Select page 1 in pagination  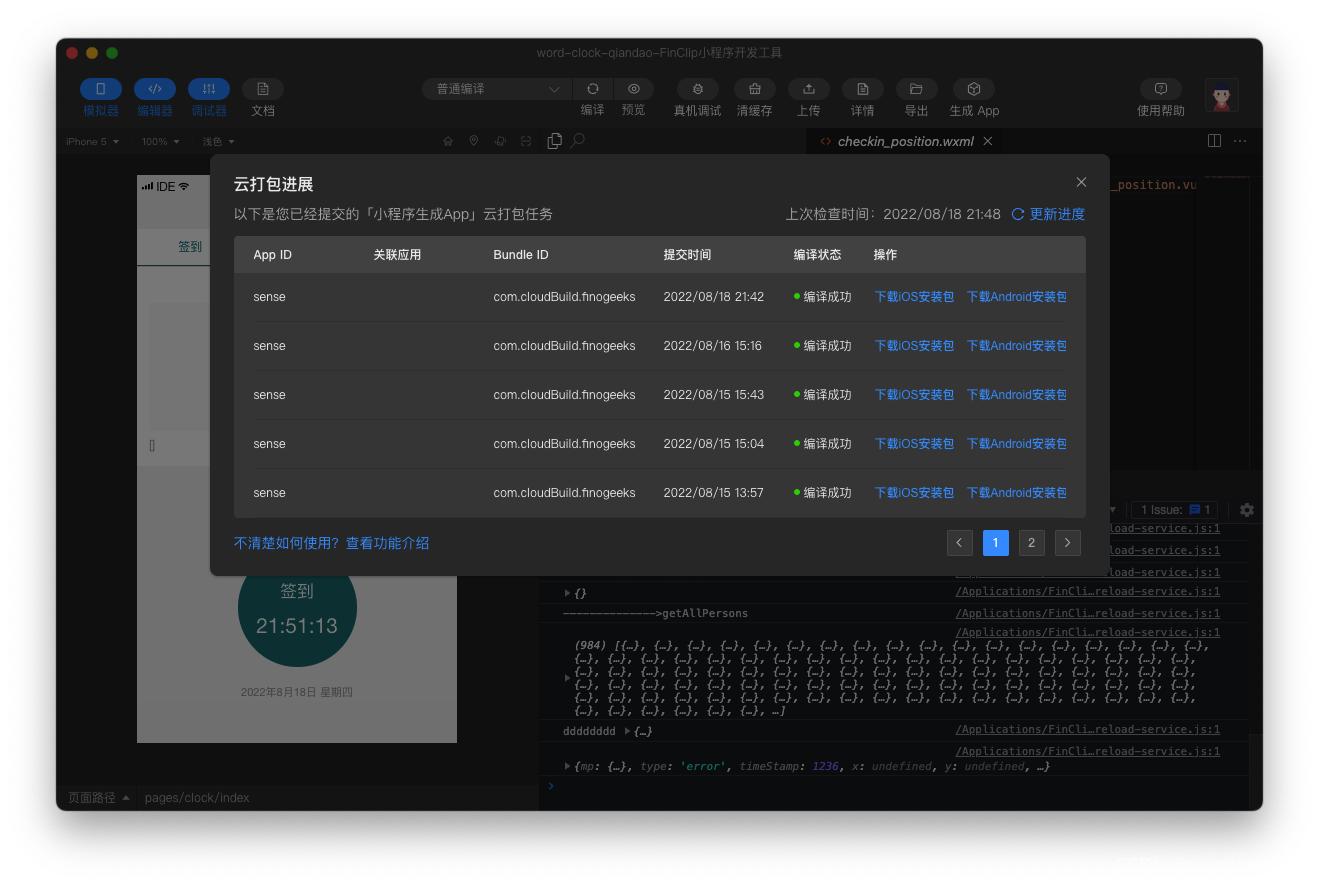click(995, 542)
